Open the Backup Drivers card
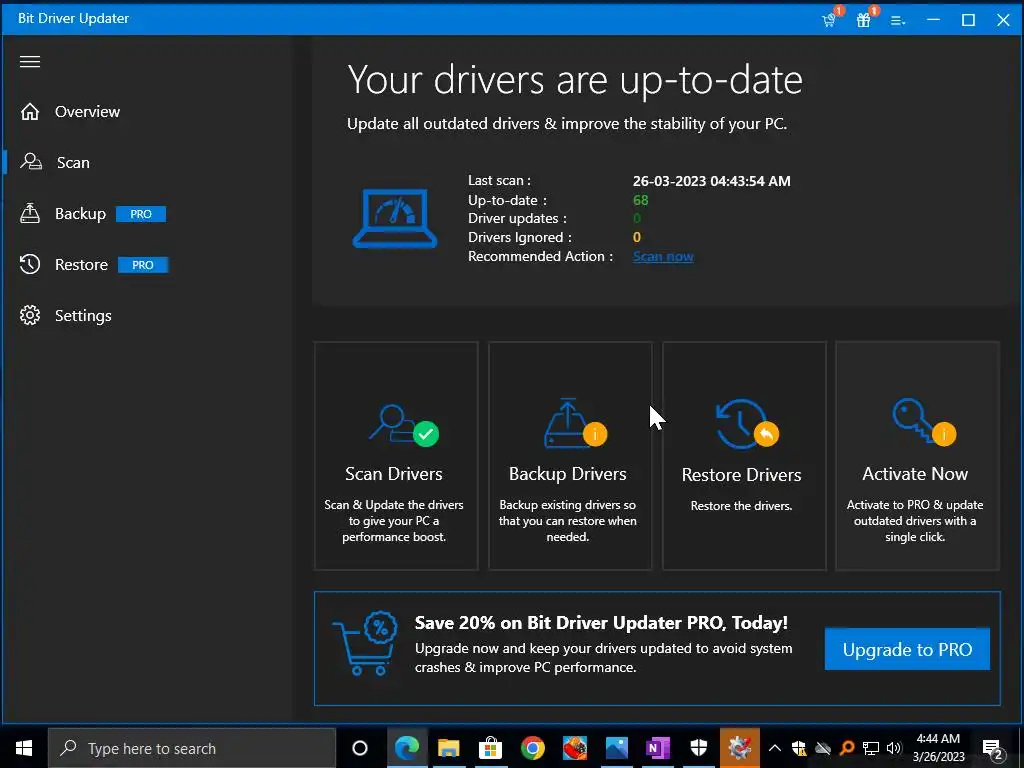Viewport: 1024px width, 768px height. 570,456
